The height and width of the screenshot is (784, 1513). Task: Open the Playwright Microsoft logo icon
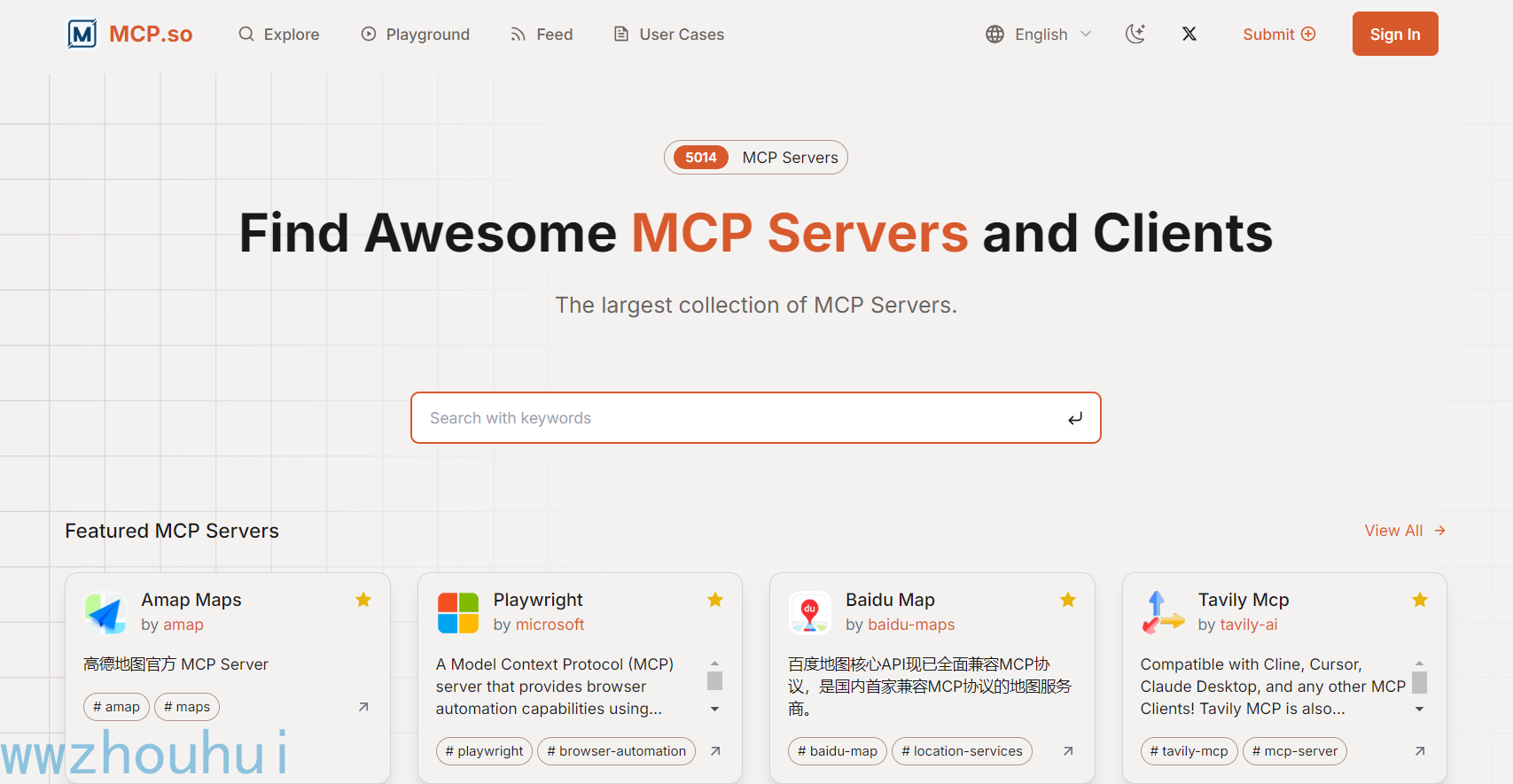pyautogui.click(x=458, y=613)
